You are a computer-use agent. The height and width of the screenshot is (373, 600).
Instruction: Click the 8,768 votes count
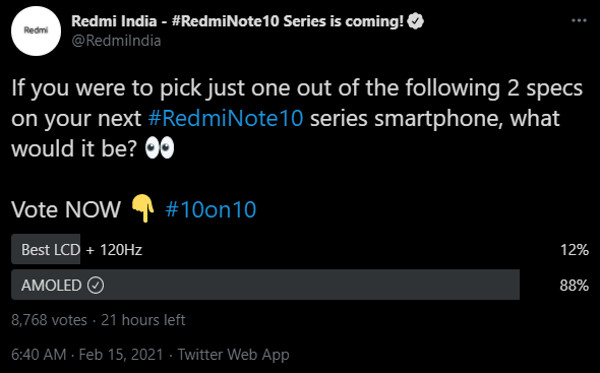tap(49, 320)
